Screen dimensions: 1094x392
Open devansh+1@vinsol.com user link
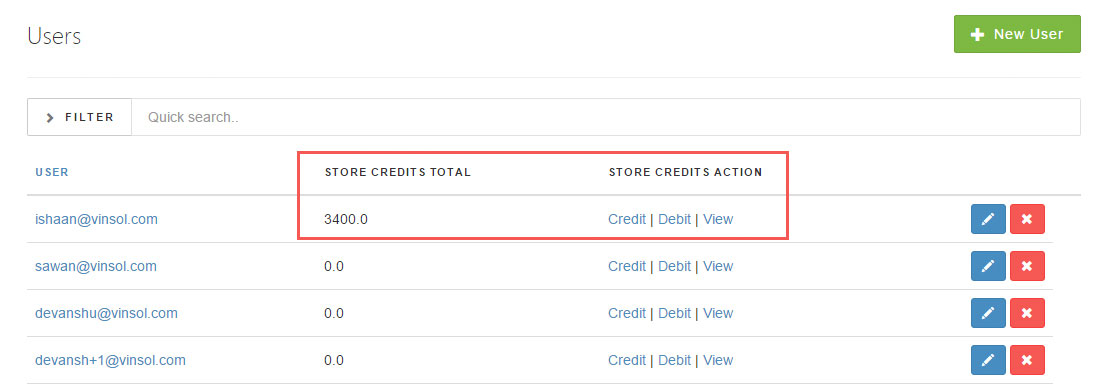coord(110,360)
